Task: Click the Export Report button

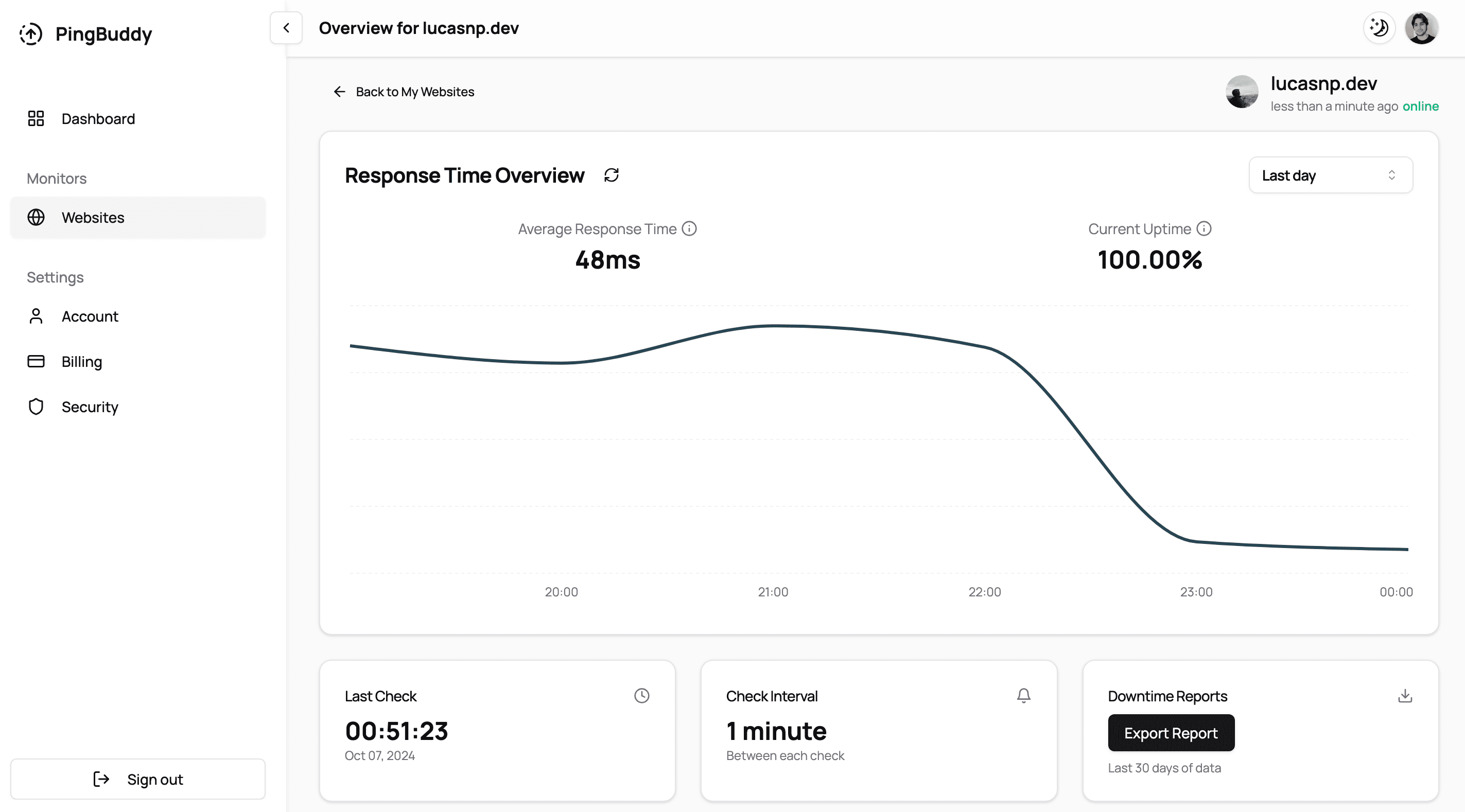Action: (x=1171, y=733)
